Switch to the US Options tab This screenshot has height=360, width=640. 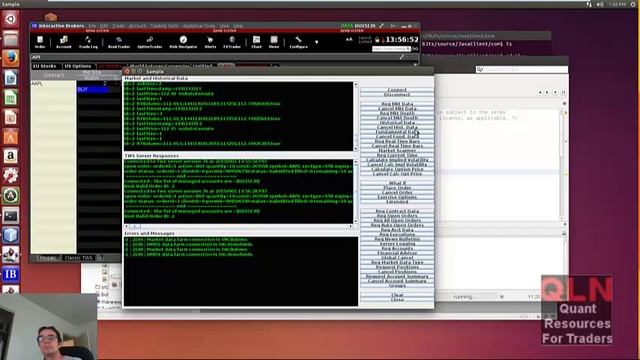coord(78,66)
